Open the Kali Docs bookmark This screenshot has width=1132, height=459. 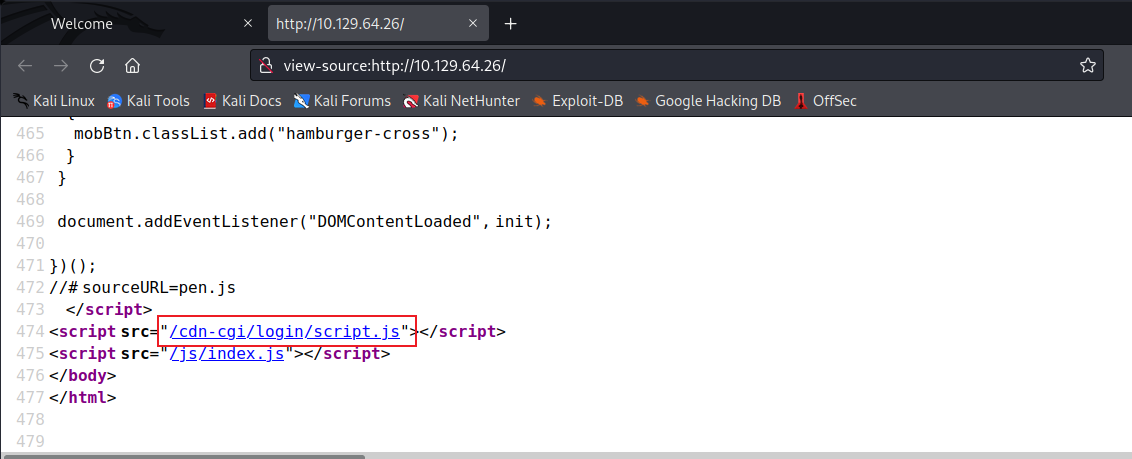click(x=242, y=101)
